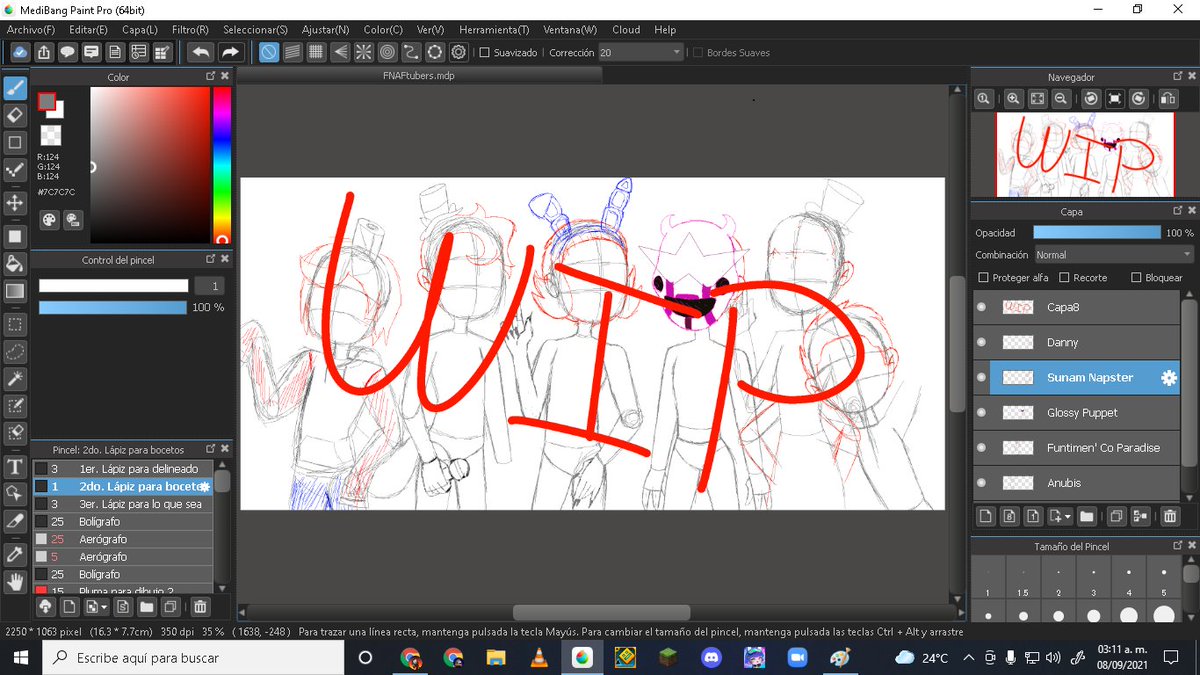Image resolution: width=1200 pixels, height=675 pixels.
Task: Click zoom out icon in Navegador panel
Action: click(1061, 98)
